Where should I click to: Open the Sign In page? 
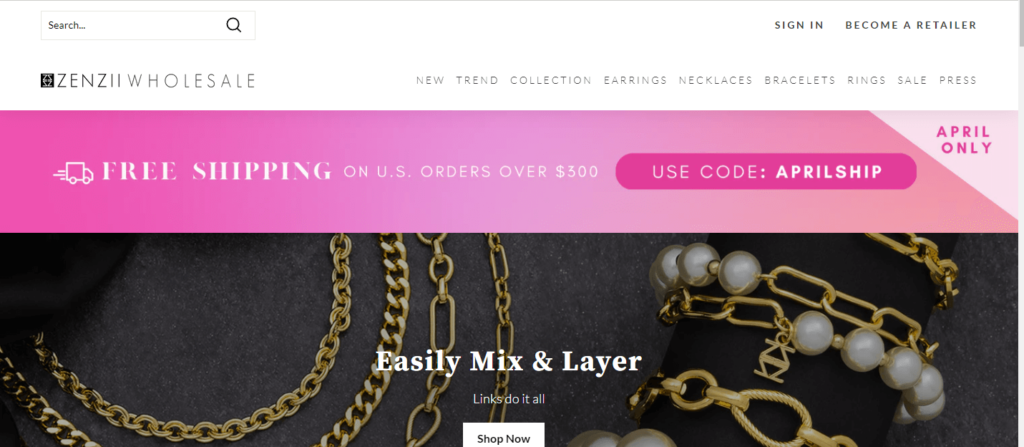click(x=799, y=25)
